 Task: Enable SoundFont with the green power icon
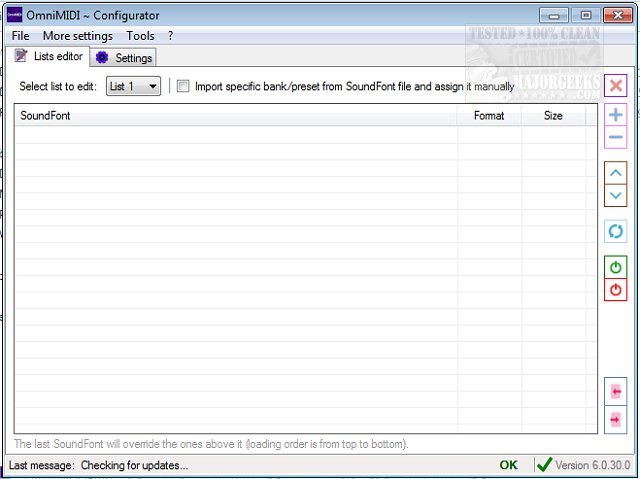(616, 267)
